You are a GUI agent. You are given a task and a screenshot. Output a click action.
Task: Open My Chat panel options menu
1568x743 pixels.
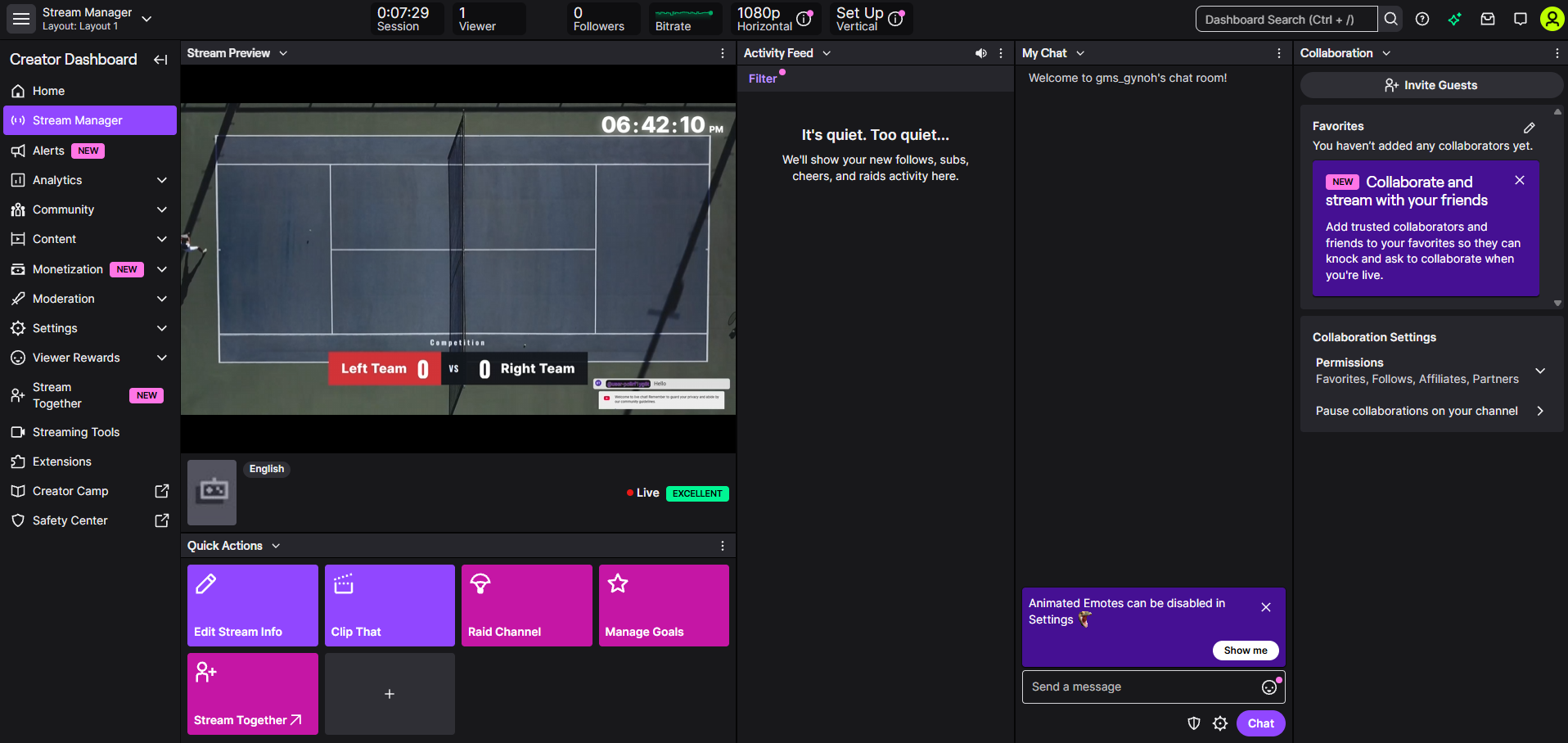pyautogui.click(x=1279, y=53)
